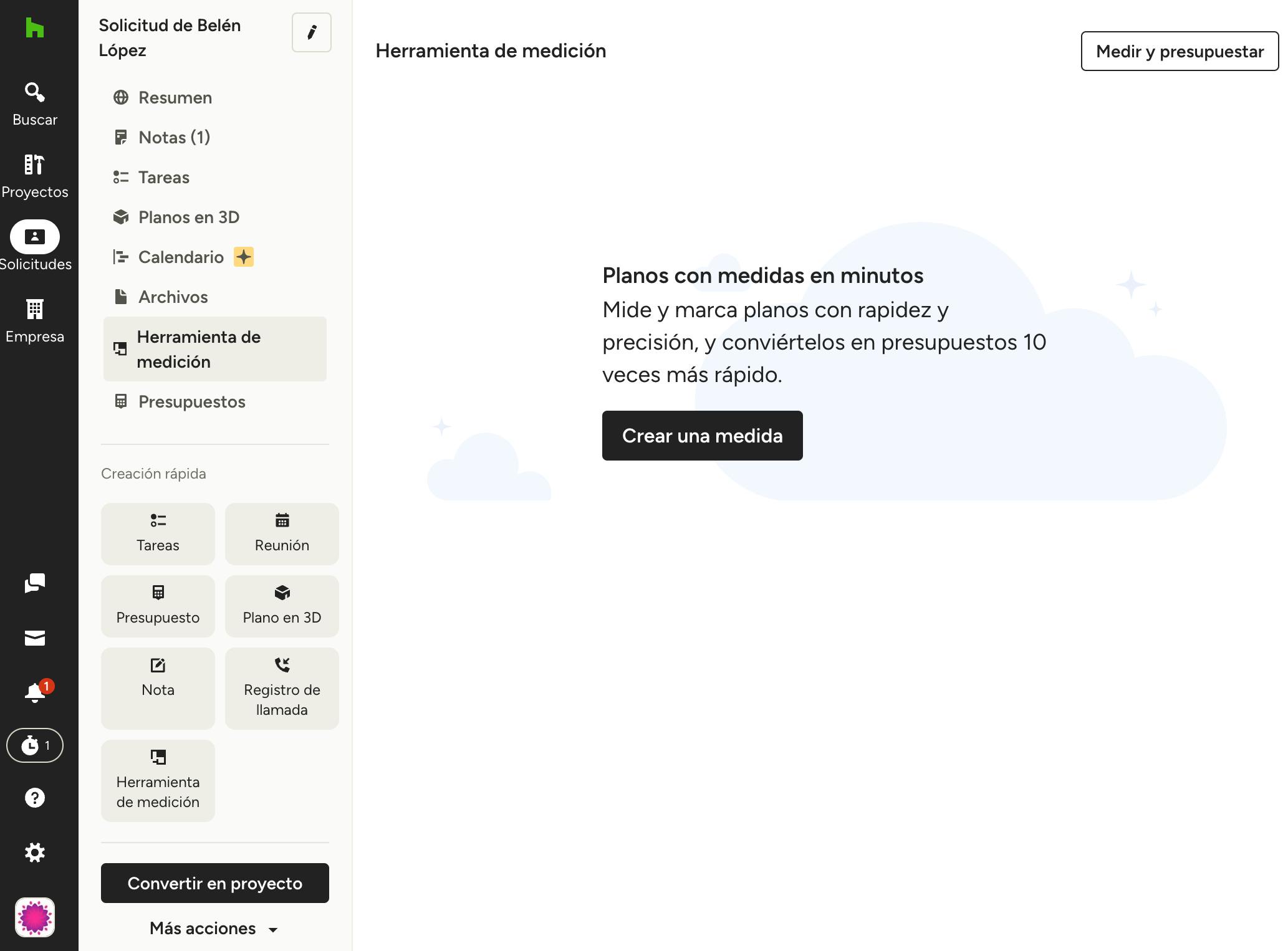This screenshot has width=1288, height=951.
Task: Open the Planos en 3D section
Action: tap(188, 217)
